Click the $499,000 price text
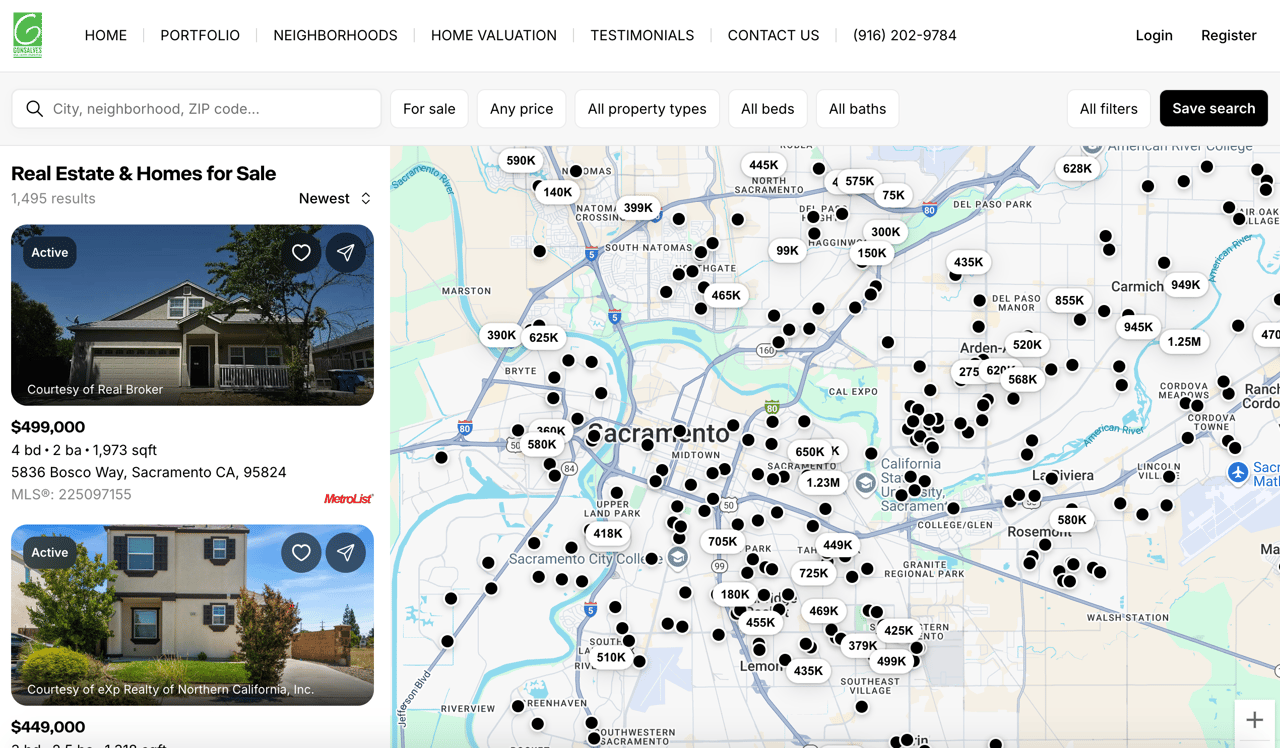Image resolution: width=1280 pixels, height=748 pixels. coord(48,427)
